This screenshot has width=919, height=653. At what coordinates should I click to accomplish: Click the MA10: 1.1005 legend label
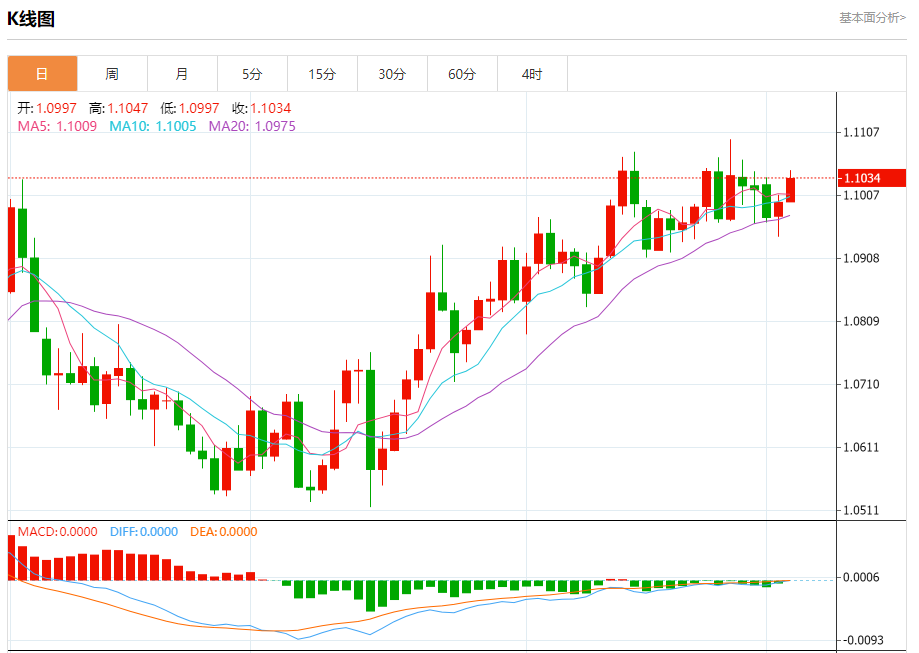(153, 126)
